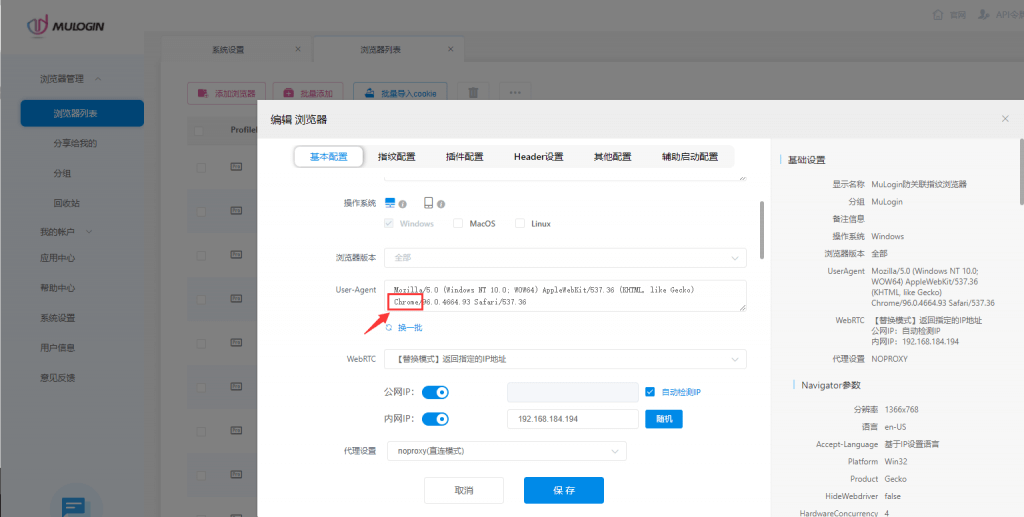Open 用户信息 in the sidebar
The height and width of the screenshot is (517, 1024).
point(57,348)
